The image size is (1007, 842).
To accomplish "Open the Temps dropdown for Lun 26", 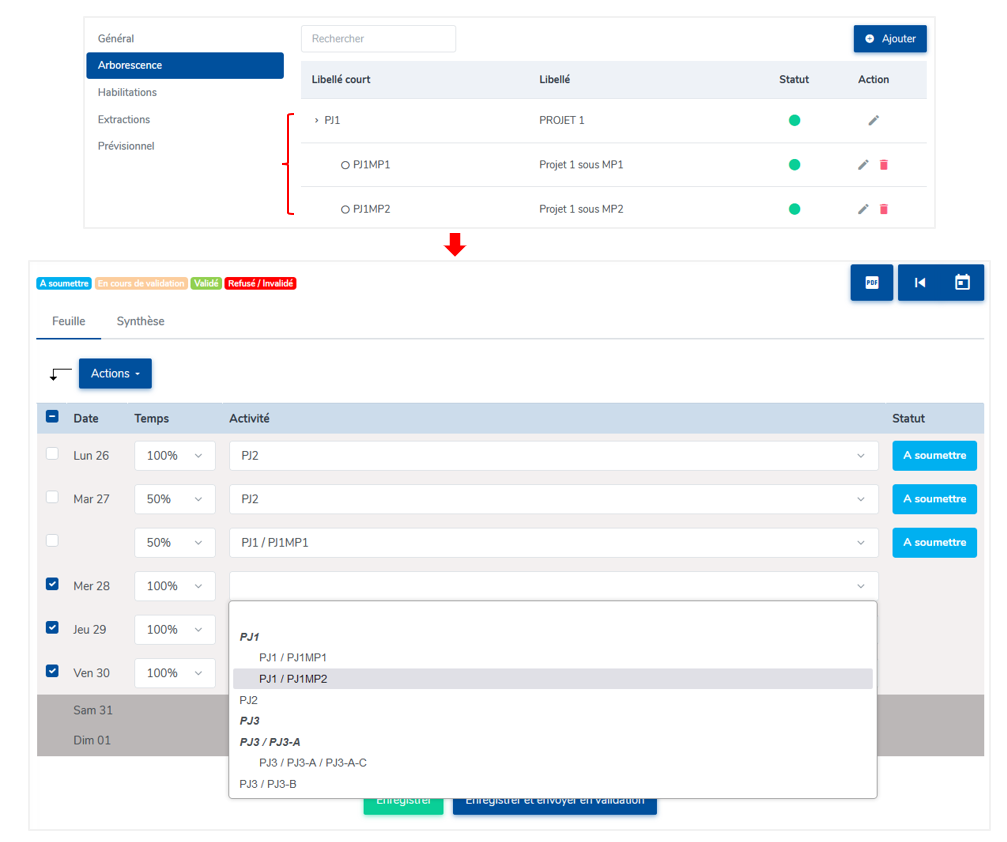I will coord(174,456).
